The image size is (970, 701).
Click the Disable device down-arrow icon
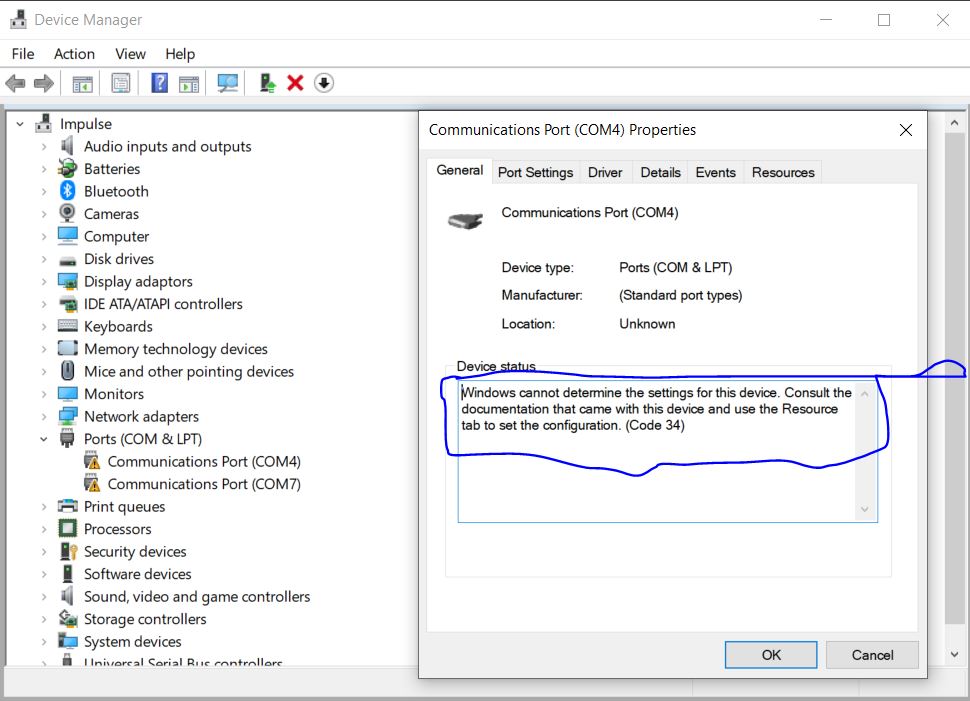click(x=324, y=83)
